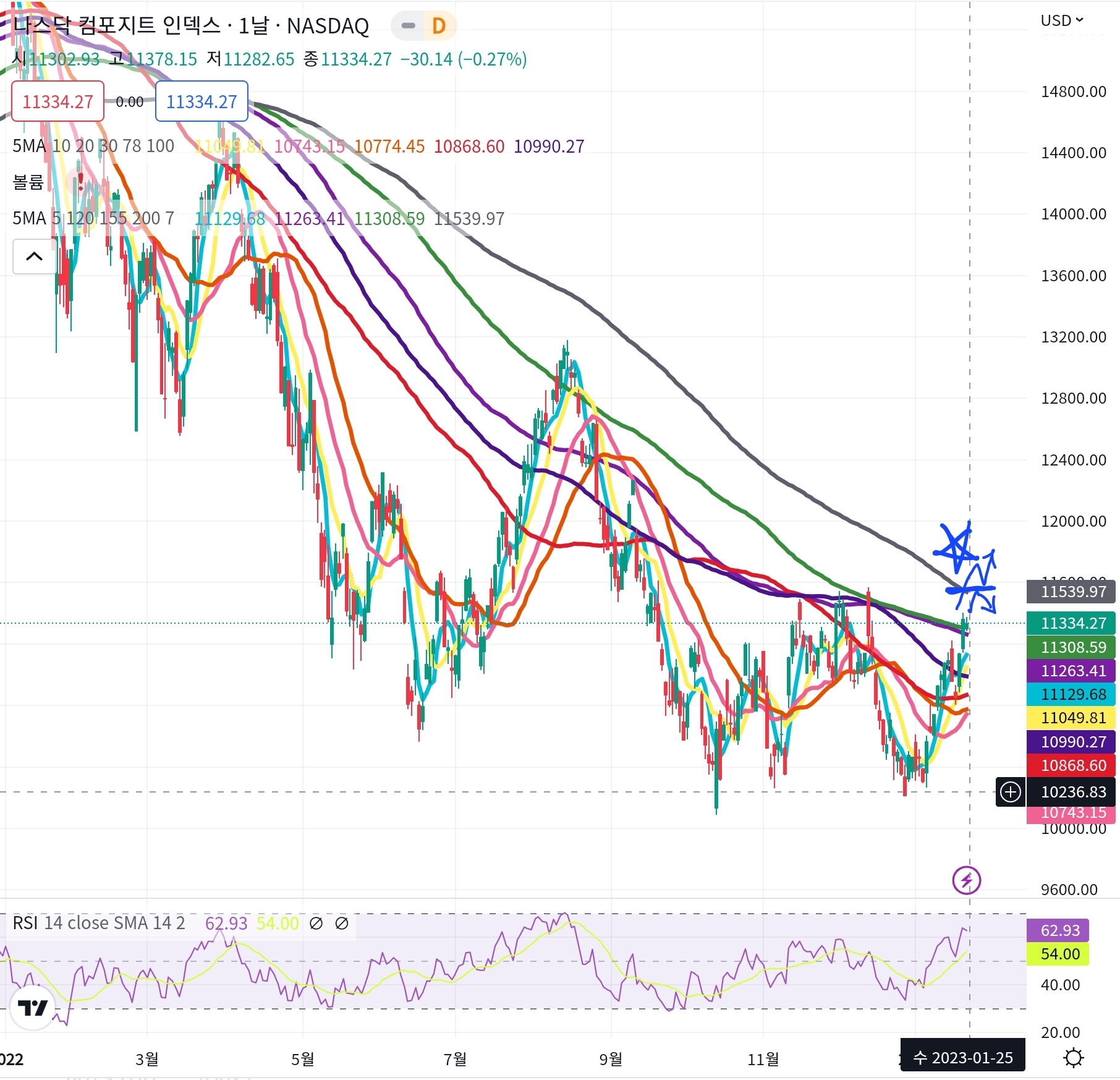The image size is (1120, 1080).
Task: Click the 62.93 RSI value in legend
Action: pyautogui.click(x=226, y=923)
